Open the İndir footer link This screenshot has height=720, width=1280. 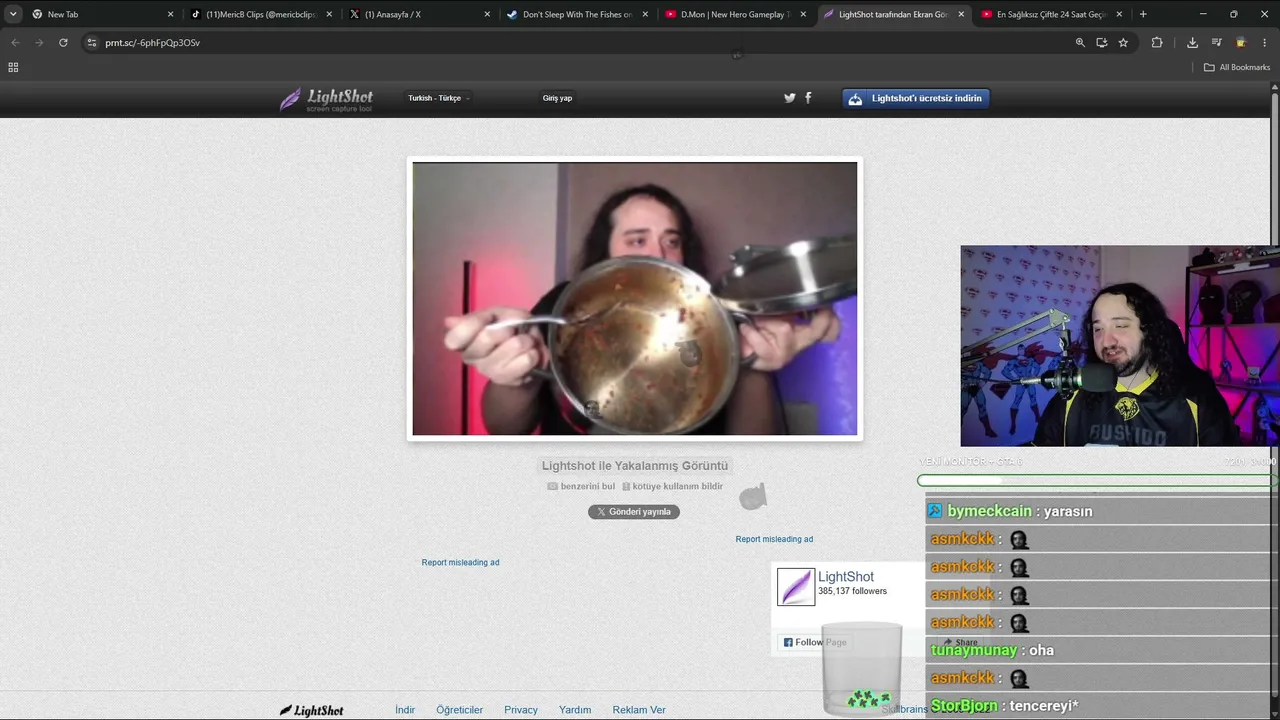coord(405,710)
